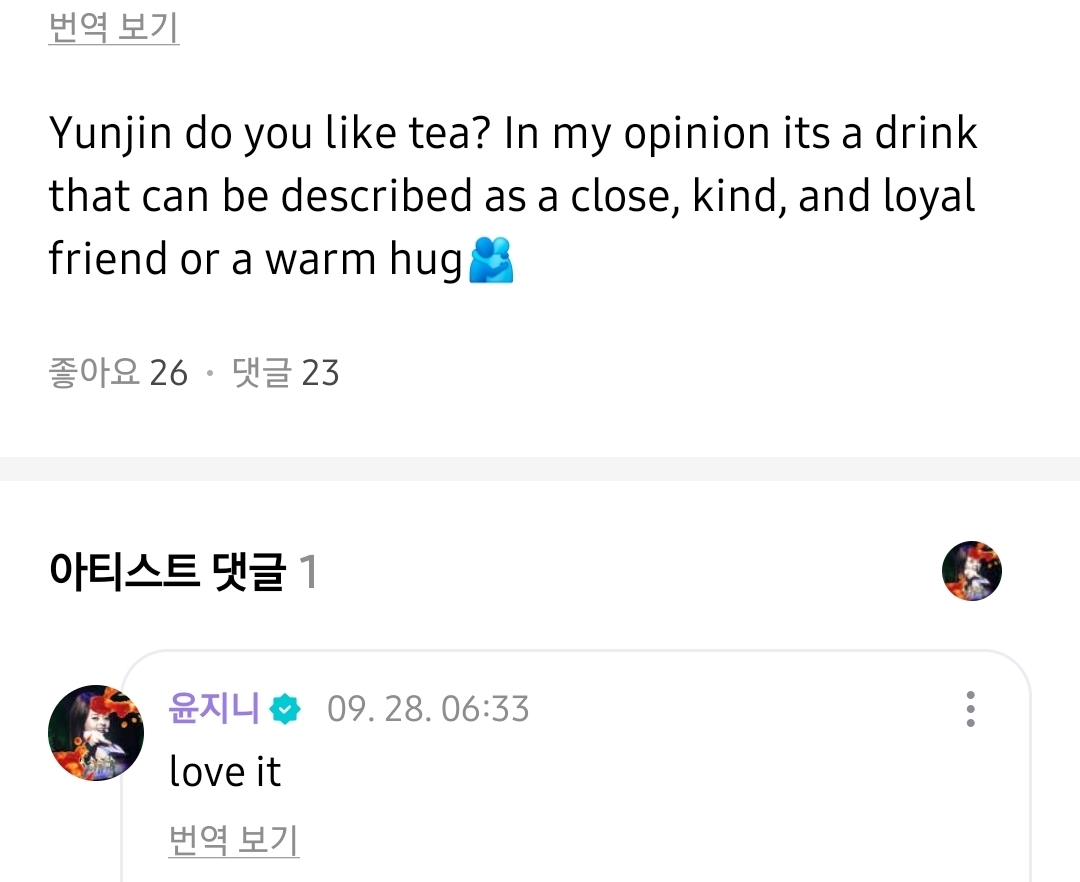The image size is (1080, 882).
Task: Tap the hug emoji in the post
Action: [491, 261]
